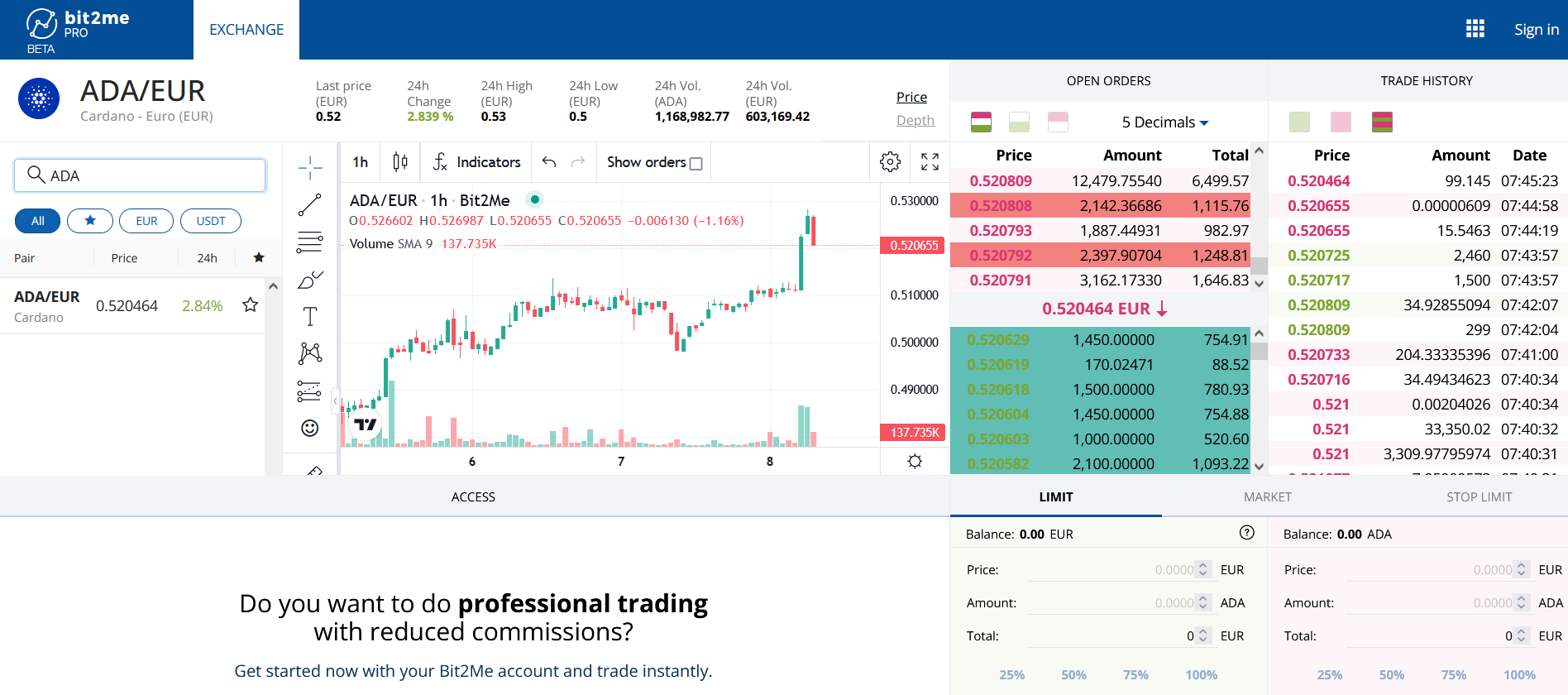Open the emoji icons tool

[310, 428]
